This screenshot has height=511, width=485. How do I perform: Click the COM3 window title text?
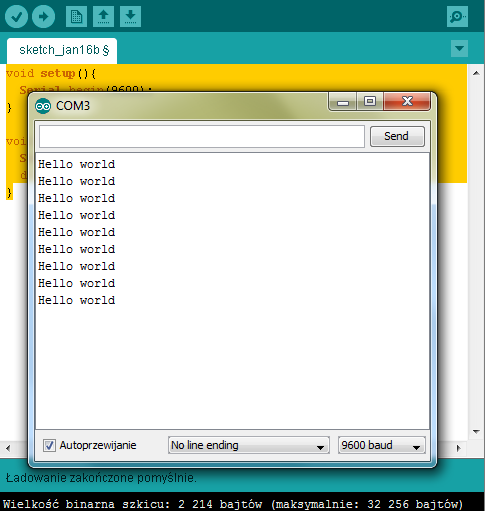point(73,106)
